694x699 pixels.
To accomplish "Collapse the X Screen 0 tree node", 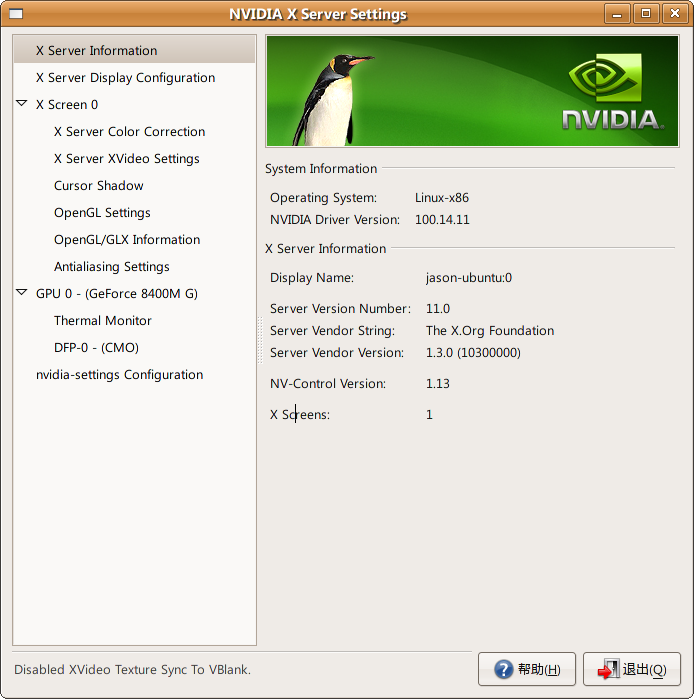I will click(21, 104).
